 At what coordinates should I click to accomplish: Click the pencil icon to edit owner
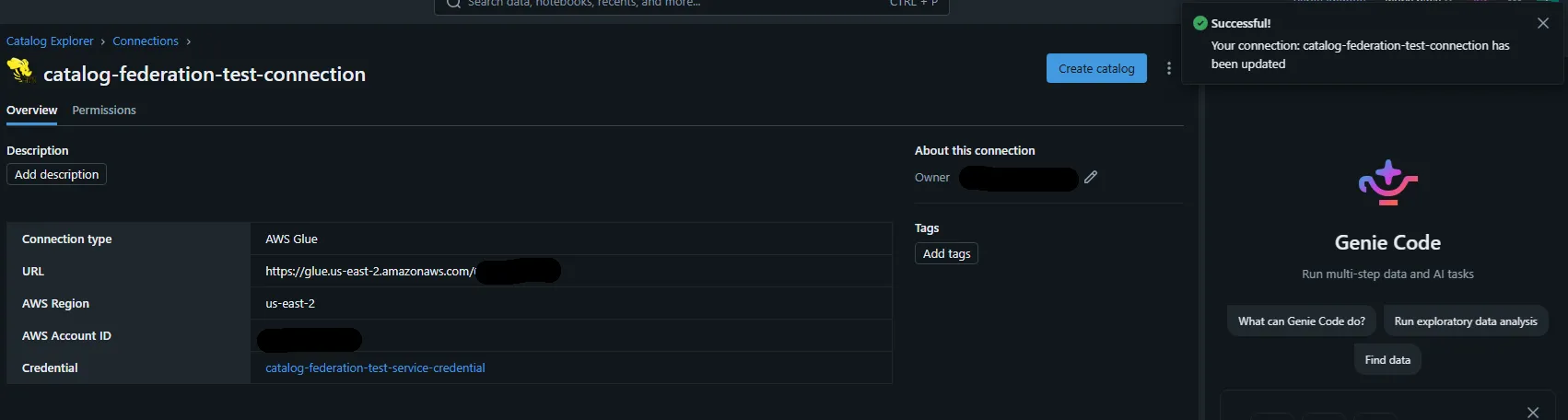1091,177
